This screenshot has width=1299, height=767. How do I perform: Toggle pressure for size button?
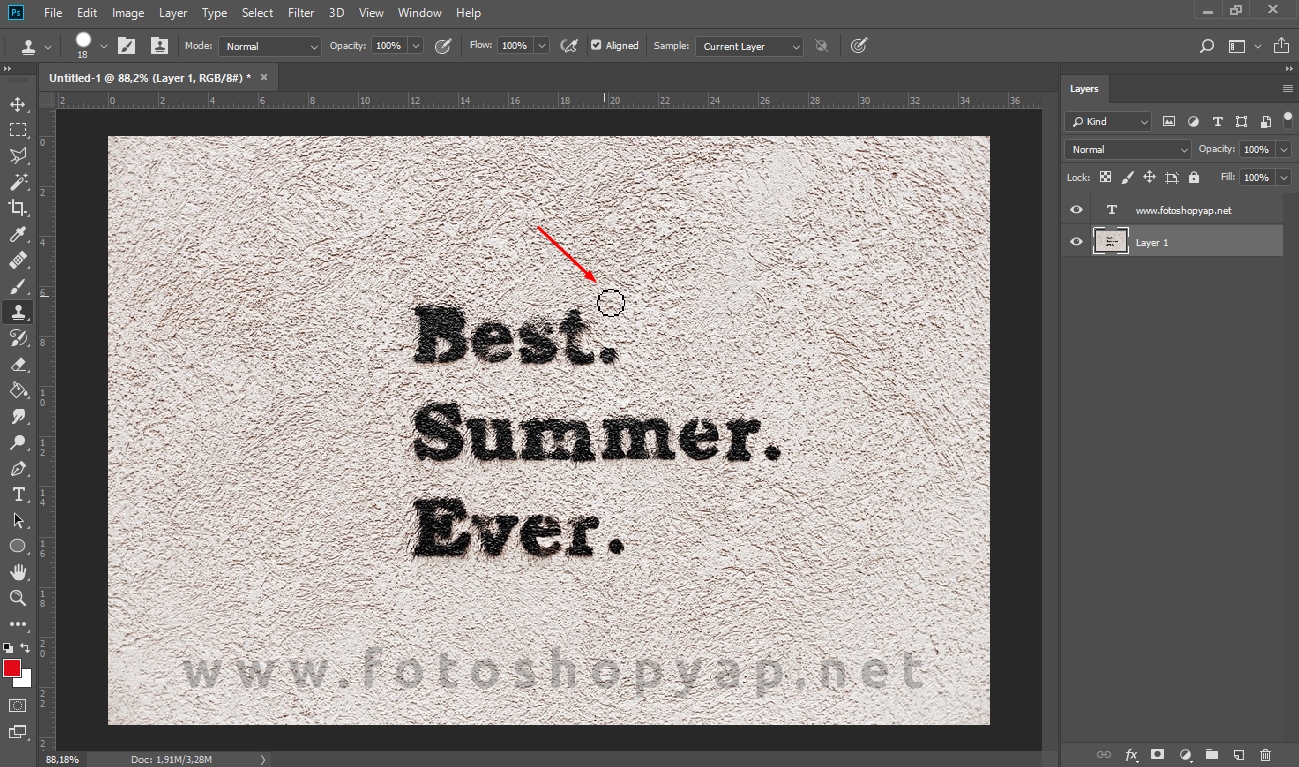click(858, 46)
